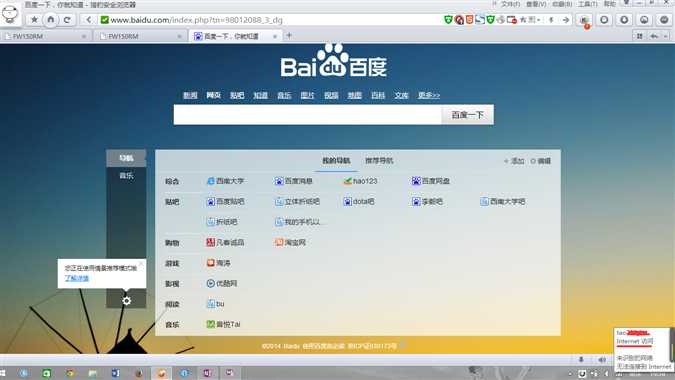Click inside the Baidu search input box
Screen dimensions: 675x380
coord(308,115)
